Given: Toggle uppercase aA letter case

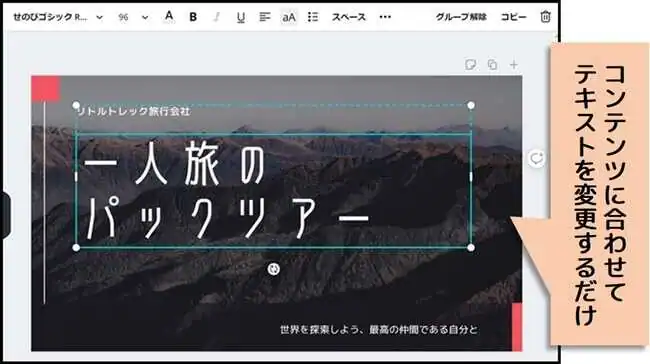Looking at the screenshot, I should (289, 17).
